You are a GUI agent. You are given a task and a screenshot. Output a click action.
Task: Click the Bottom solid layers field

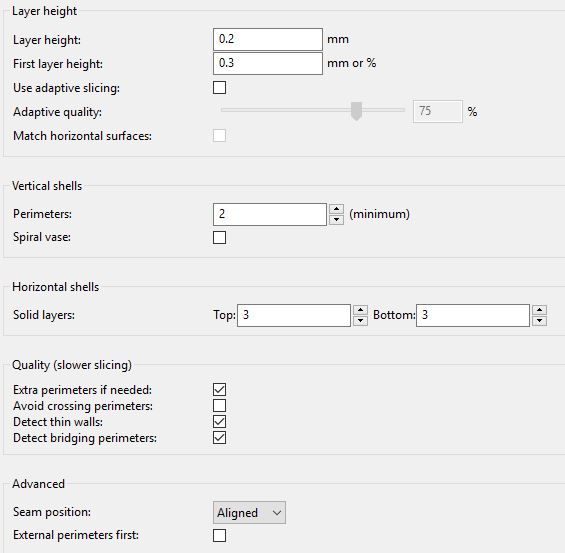[473, 315]
